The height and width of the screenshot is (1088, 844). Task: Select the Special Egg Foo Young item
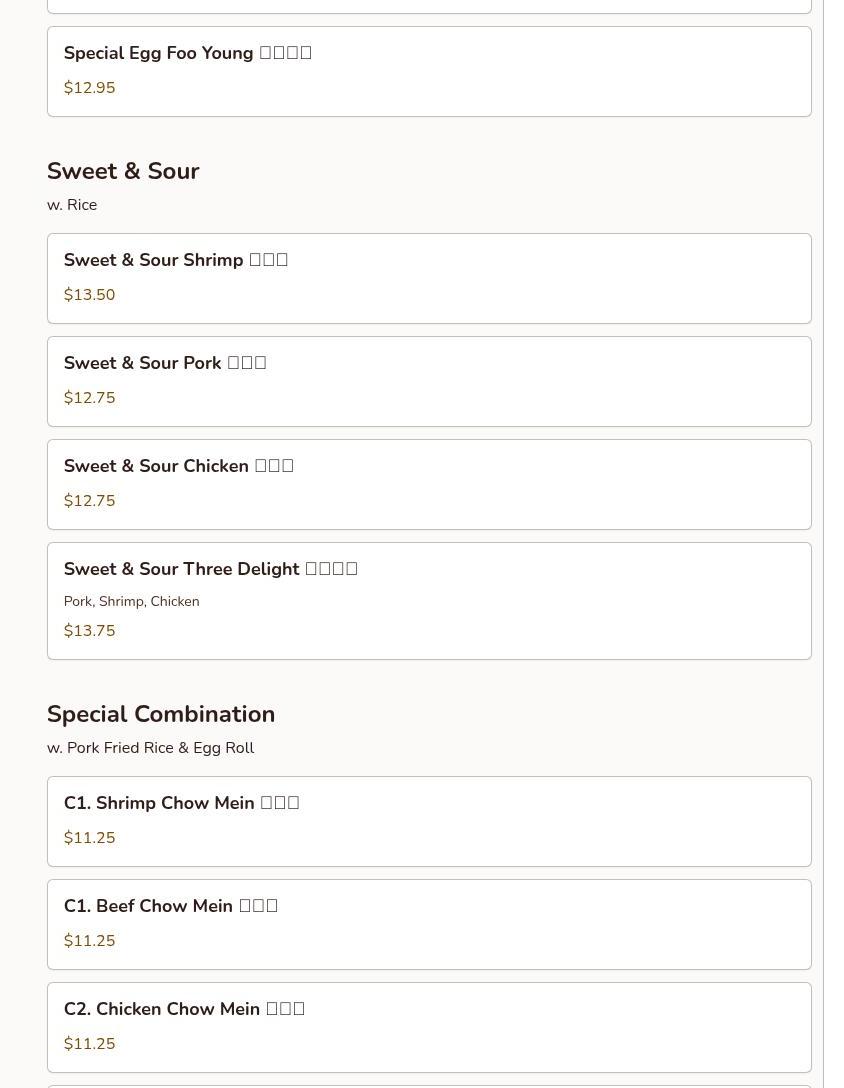point(188,54)
